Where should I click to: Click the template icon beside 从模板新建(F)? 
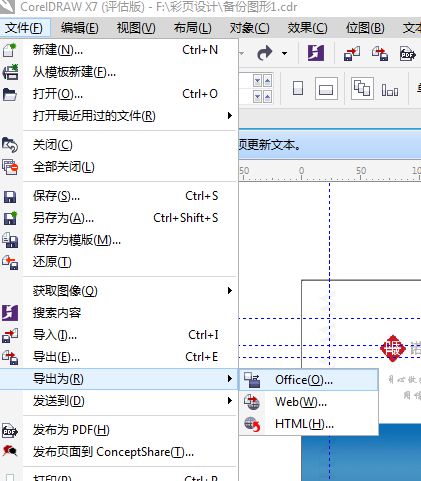[x=10, y=72]
